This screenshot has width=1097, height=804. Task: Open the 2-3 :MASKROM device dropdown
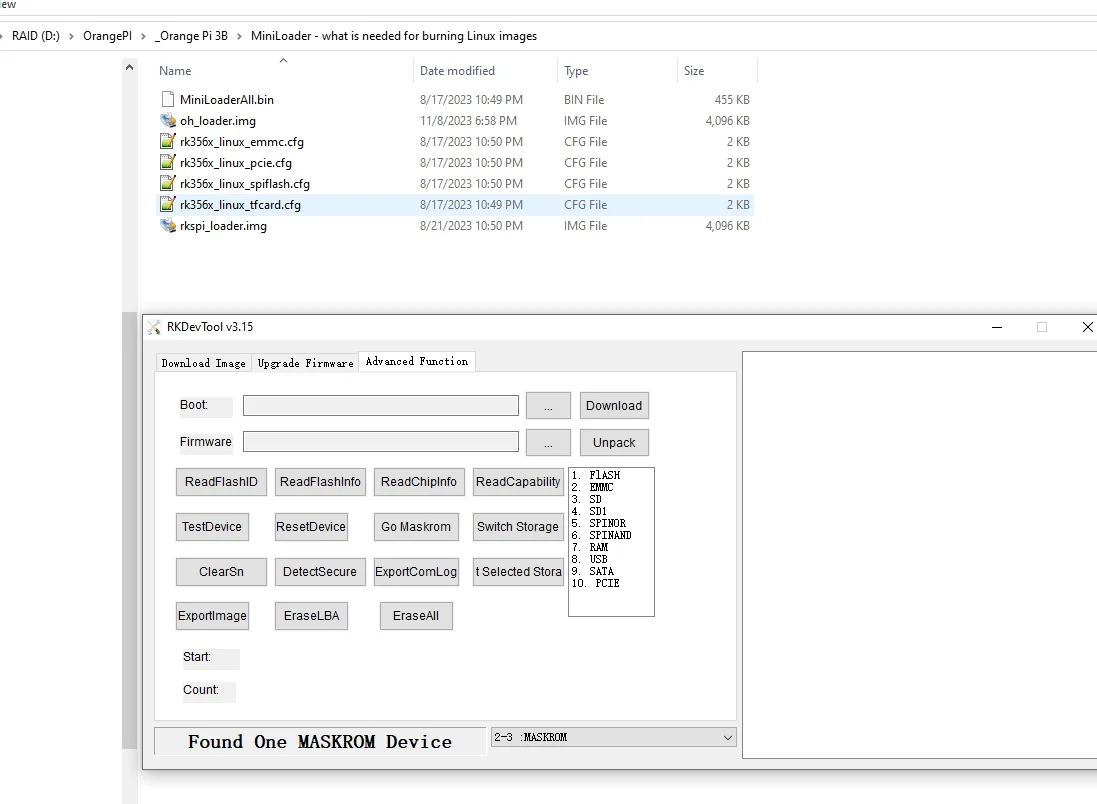614,738
